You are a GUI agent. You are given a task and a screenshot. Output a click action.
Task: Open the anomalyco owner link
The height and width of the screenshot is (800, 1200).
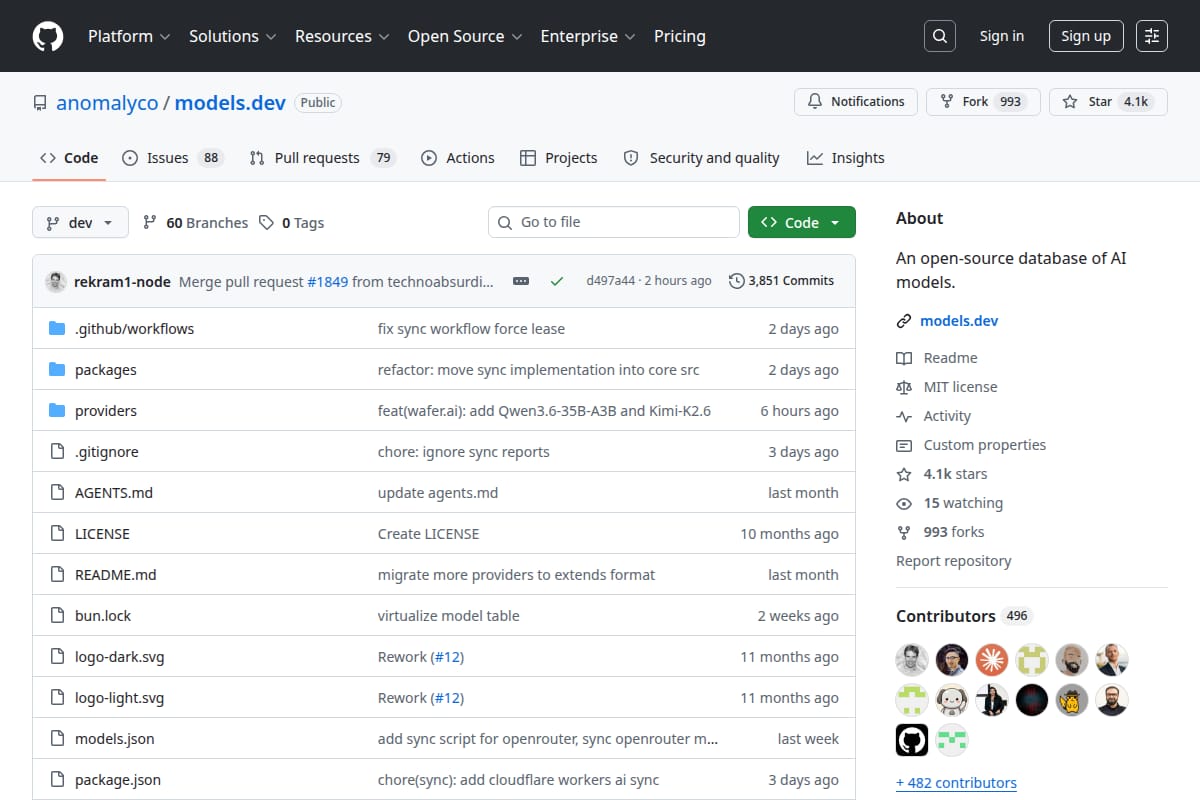107,103
